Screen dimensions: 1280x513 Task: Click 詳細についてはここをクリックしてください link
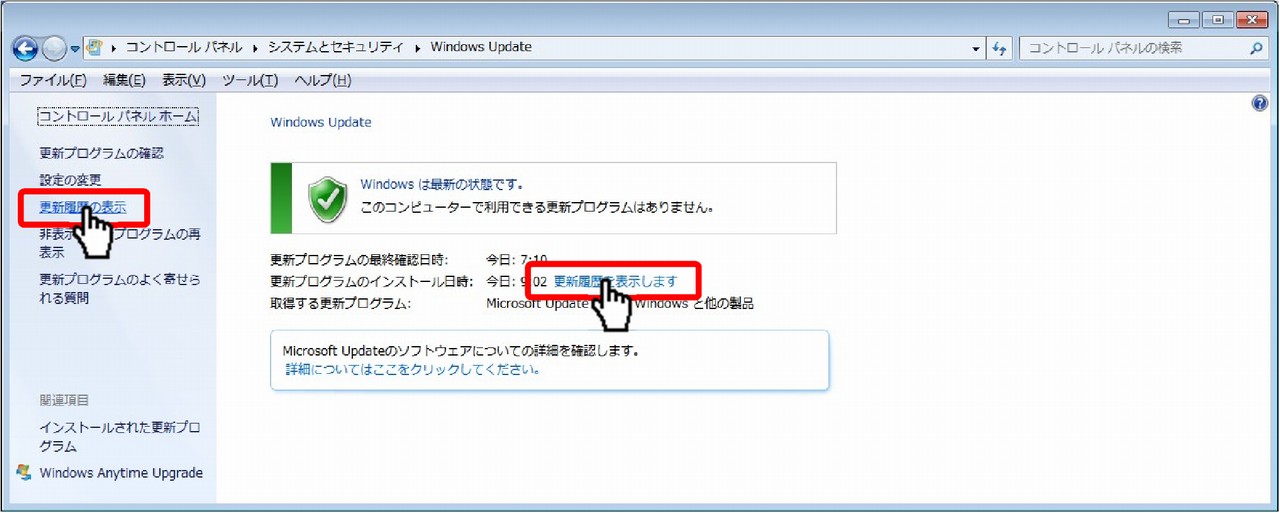[x=413, y=369]
